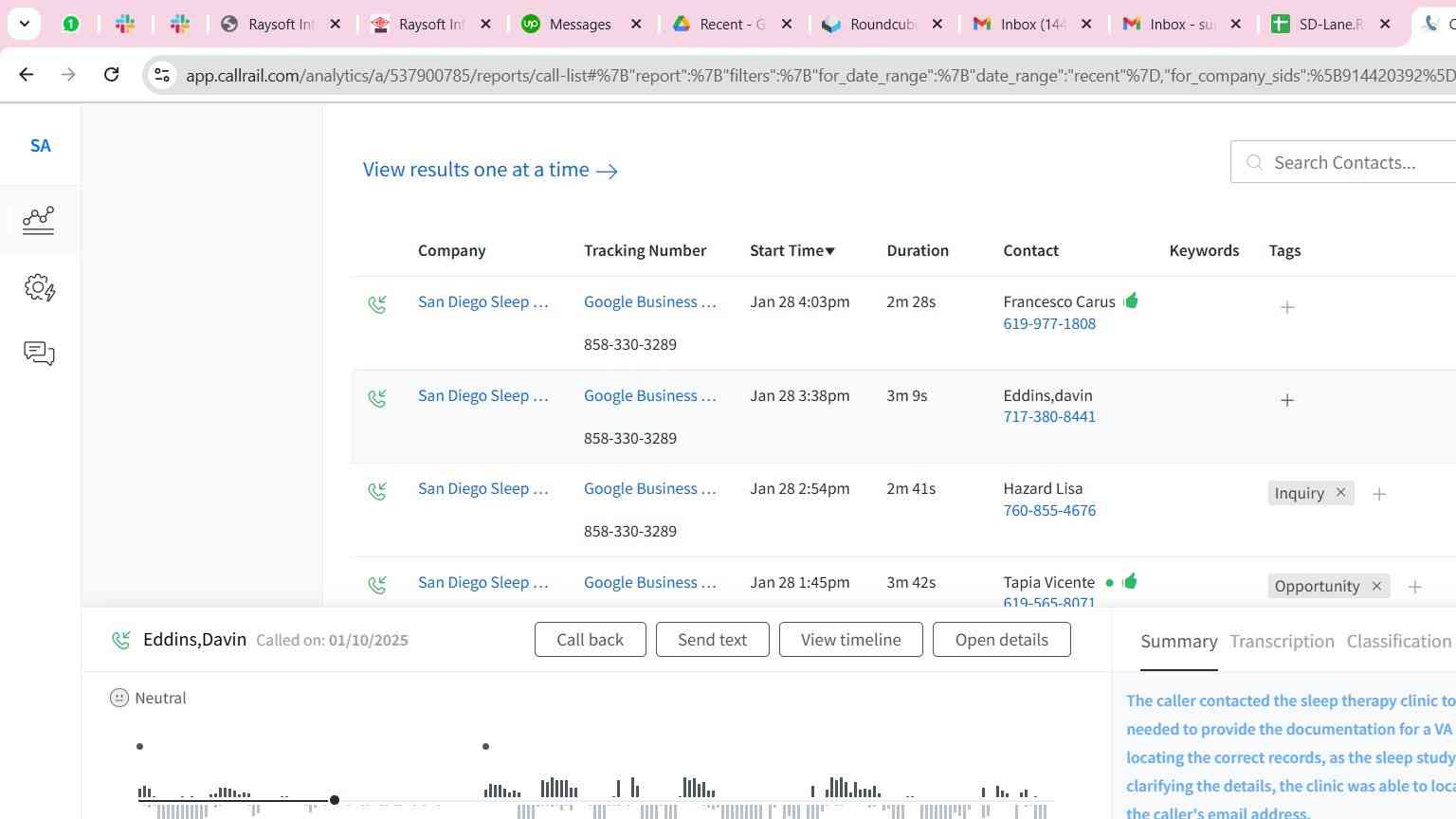Close the Messages browser tab
Image resolution: width=1456 pixels, height=819 pixels.
tap(636, 25)
